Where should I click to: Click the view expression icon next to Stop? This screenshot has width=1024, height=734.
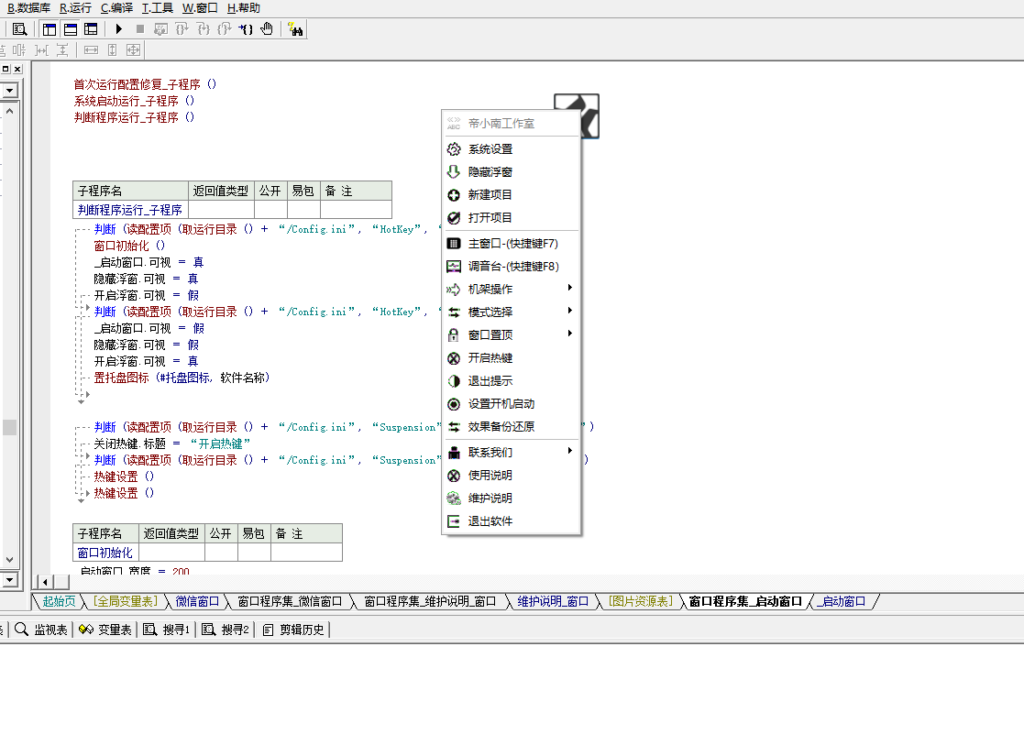coord(161,29)
